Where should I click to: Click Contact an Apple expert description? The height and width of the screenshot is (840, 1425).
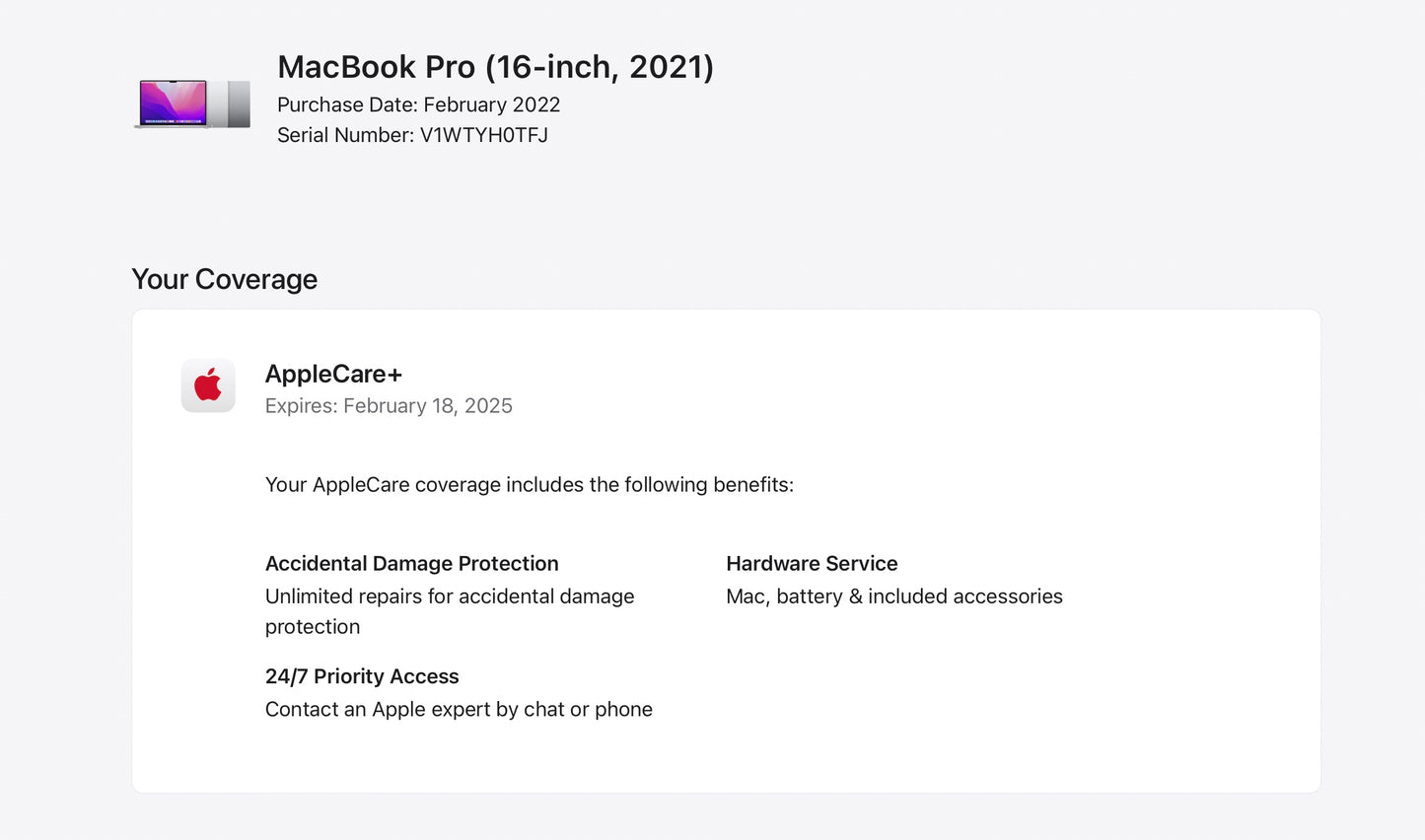[x=459, y=710]
